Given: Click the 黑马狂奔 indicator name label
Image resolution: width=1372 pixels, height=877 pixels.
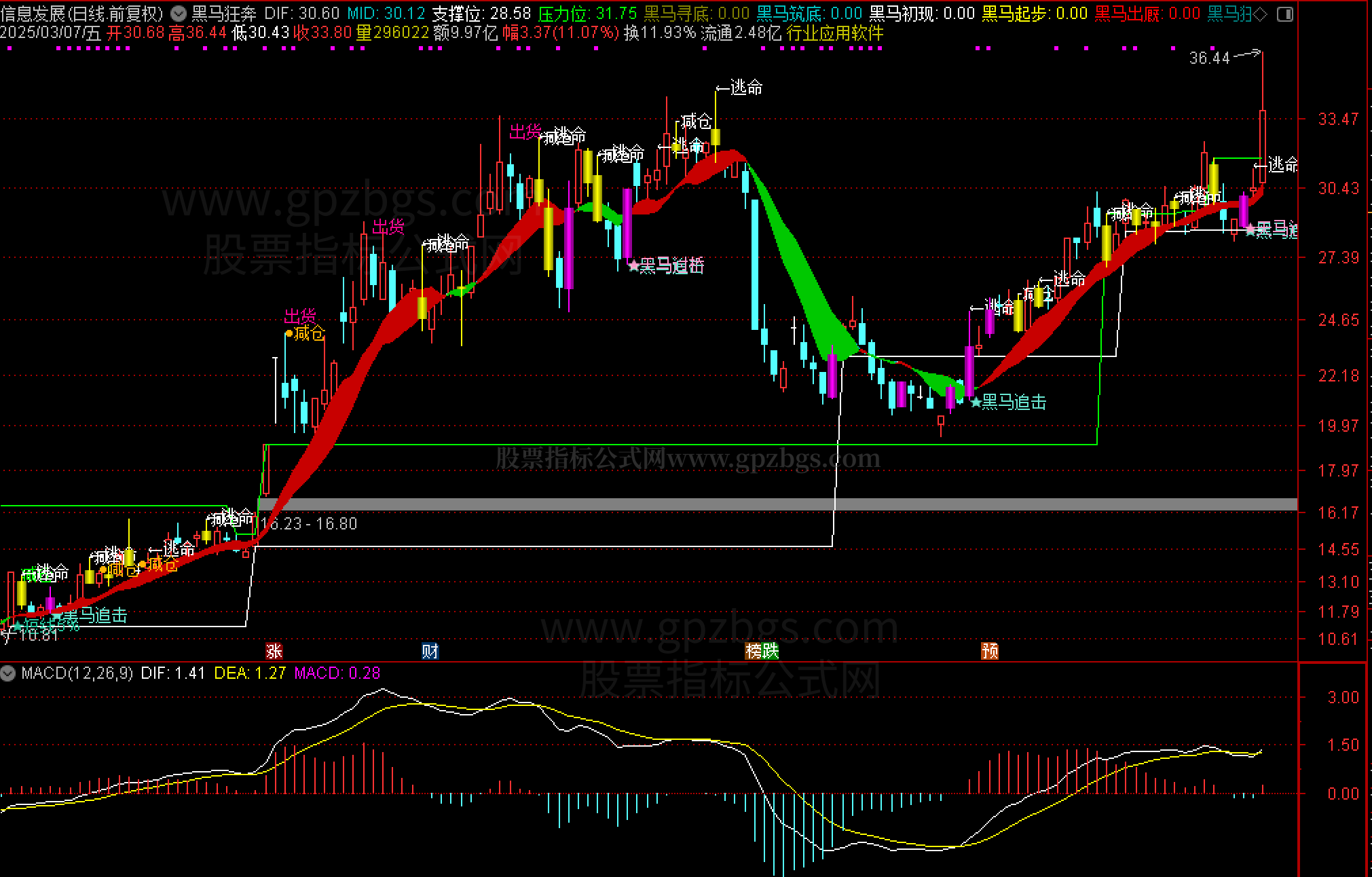Looking at the screenshot, I should 224,13.
